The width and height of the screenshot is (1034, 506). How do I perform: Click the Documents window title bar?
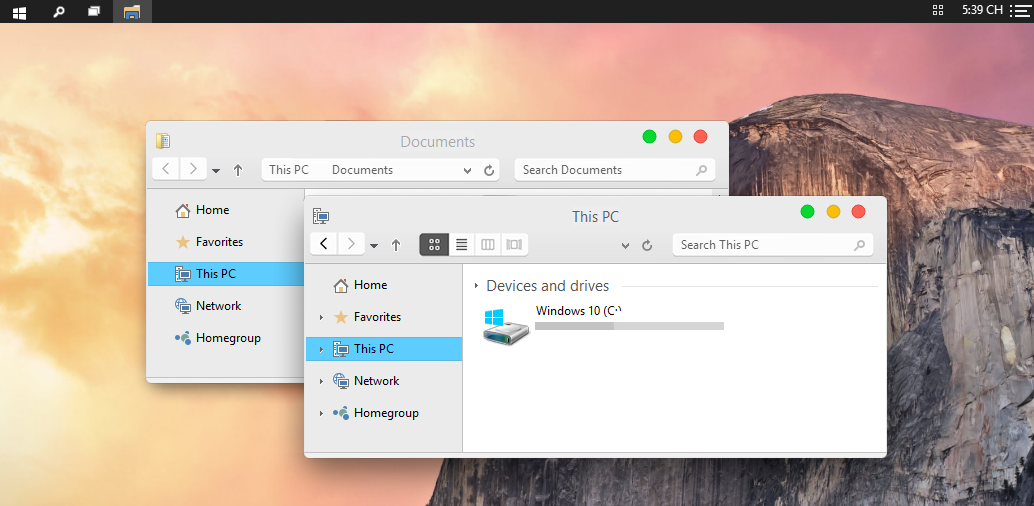(437, 141)
